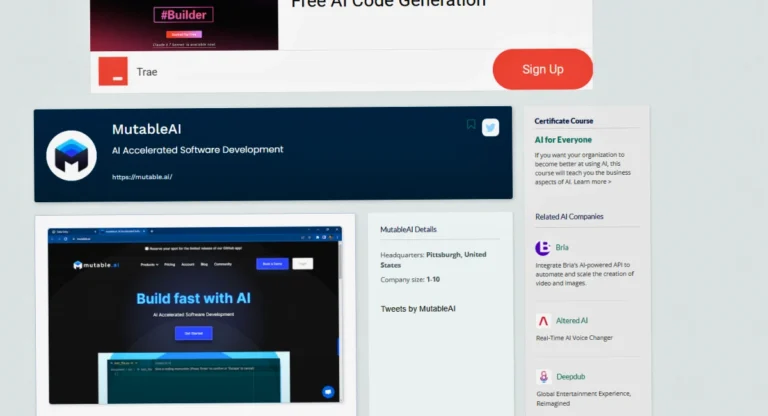The width and height of the screenshot is (768, 416).
Task: Click the Trae advertiser name
Action: [x=147, y=72]
